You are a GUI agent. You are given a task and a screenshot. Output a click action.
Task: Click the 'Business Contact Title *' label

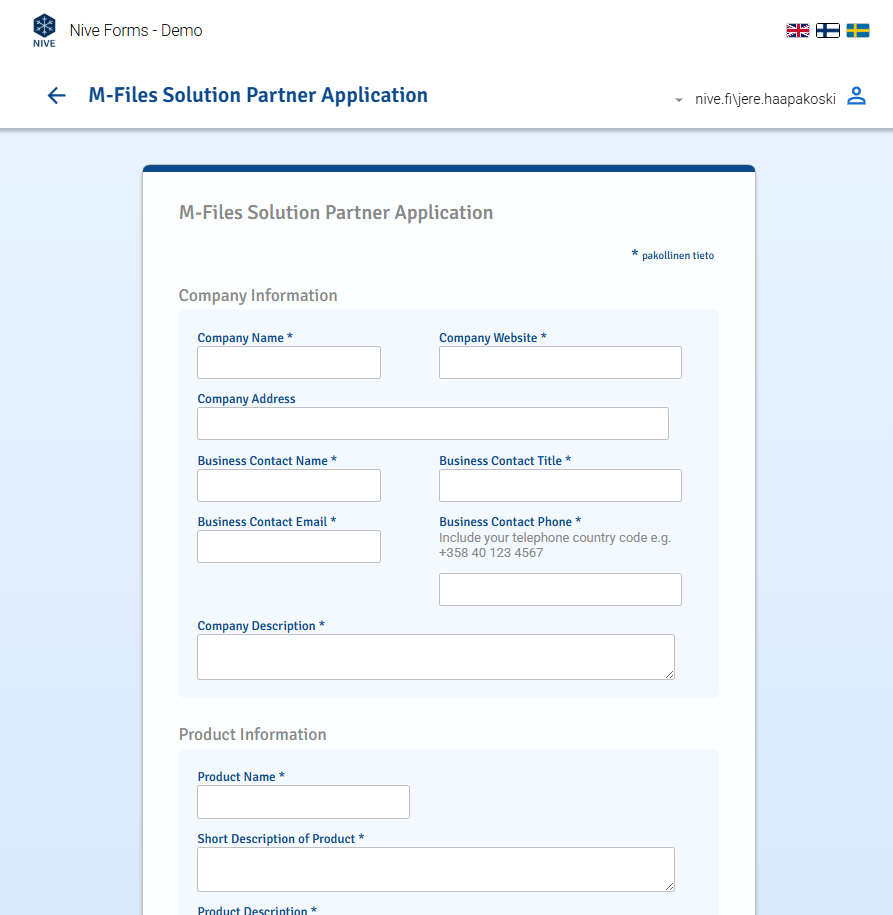pyautogui.click(x=505, y=460)
